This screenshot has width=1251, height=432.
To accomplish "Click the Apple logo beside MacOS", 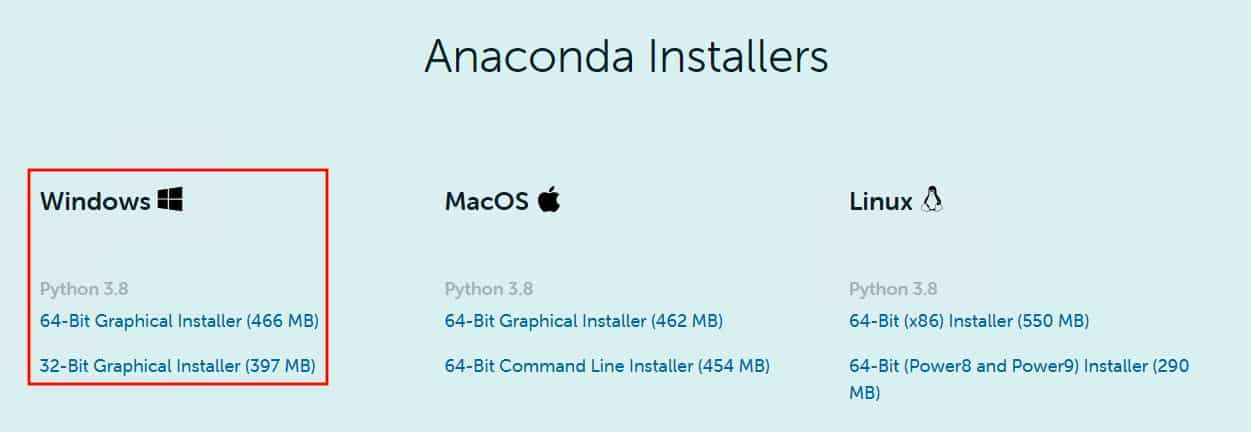I will [x=548, y=199].
